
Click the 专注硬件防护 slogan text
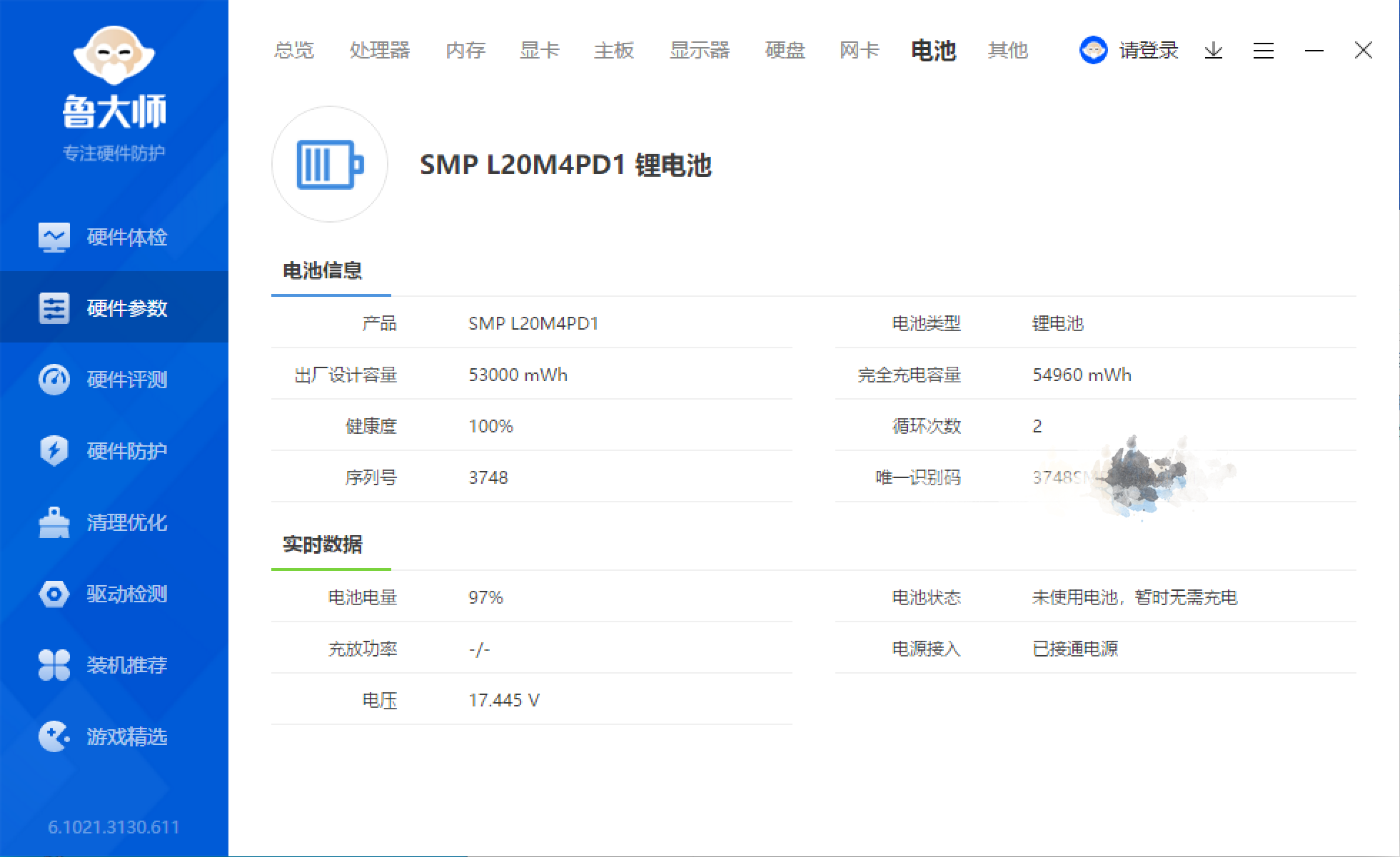coord(114,153)
